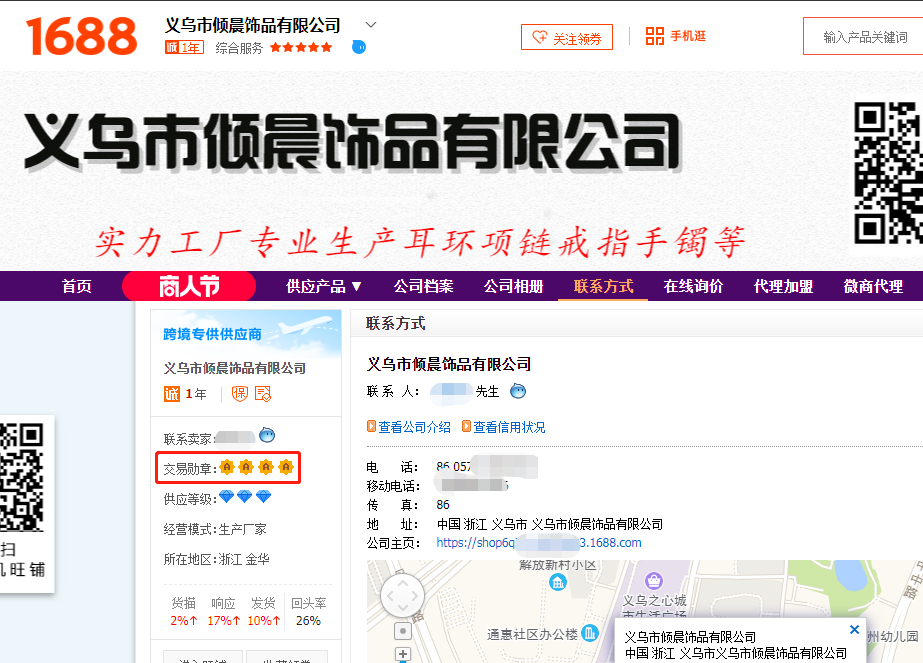This screenshot has width=923, height=663.
Task: Click the header 诚 1年 badge
Action: point(184,48)
